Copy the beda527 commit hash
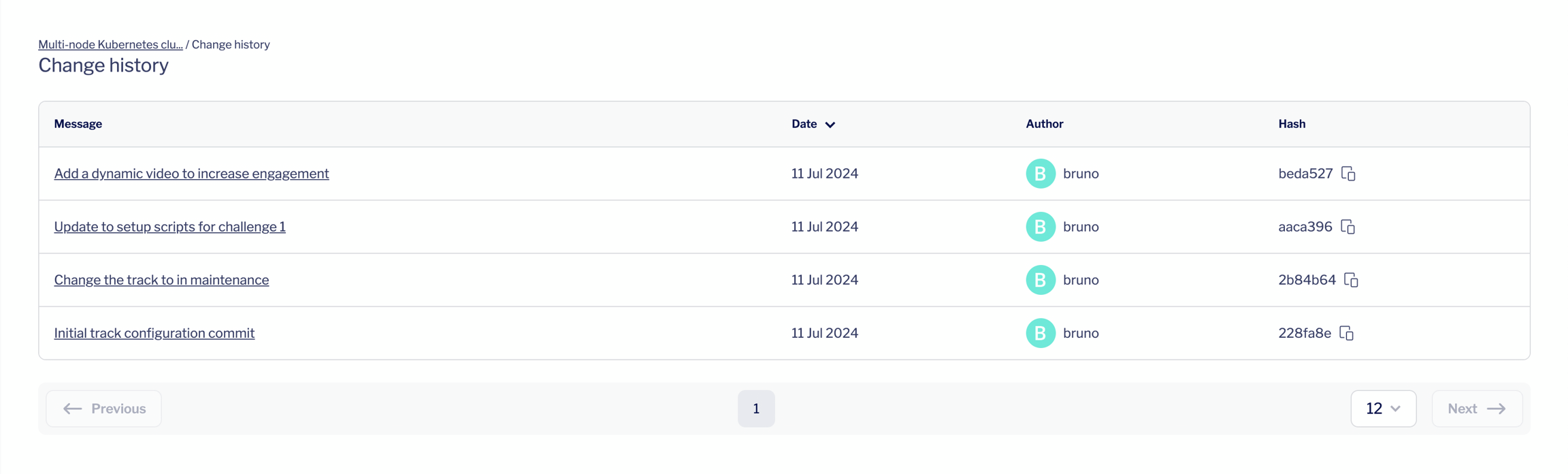The width and height of the screenshot is (1568, 474). [1348, 174]
